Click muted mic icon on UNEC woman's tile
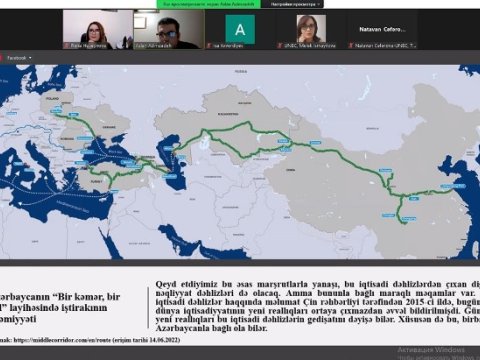 coord(280,46)
